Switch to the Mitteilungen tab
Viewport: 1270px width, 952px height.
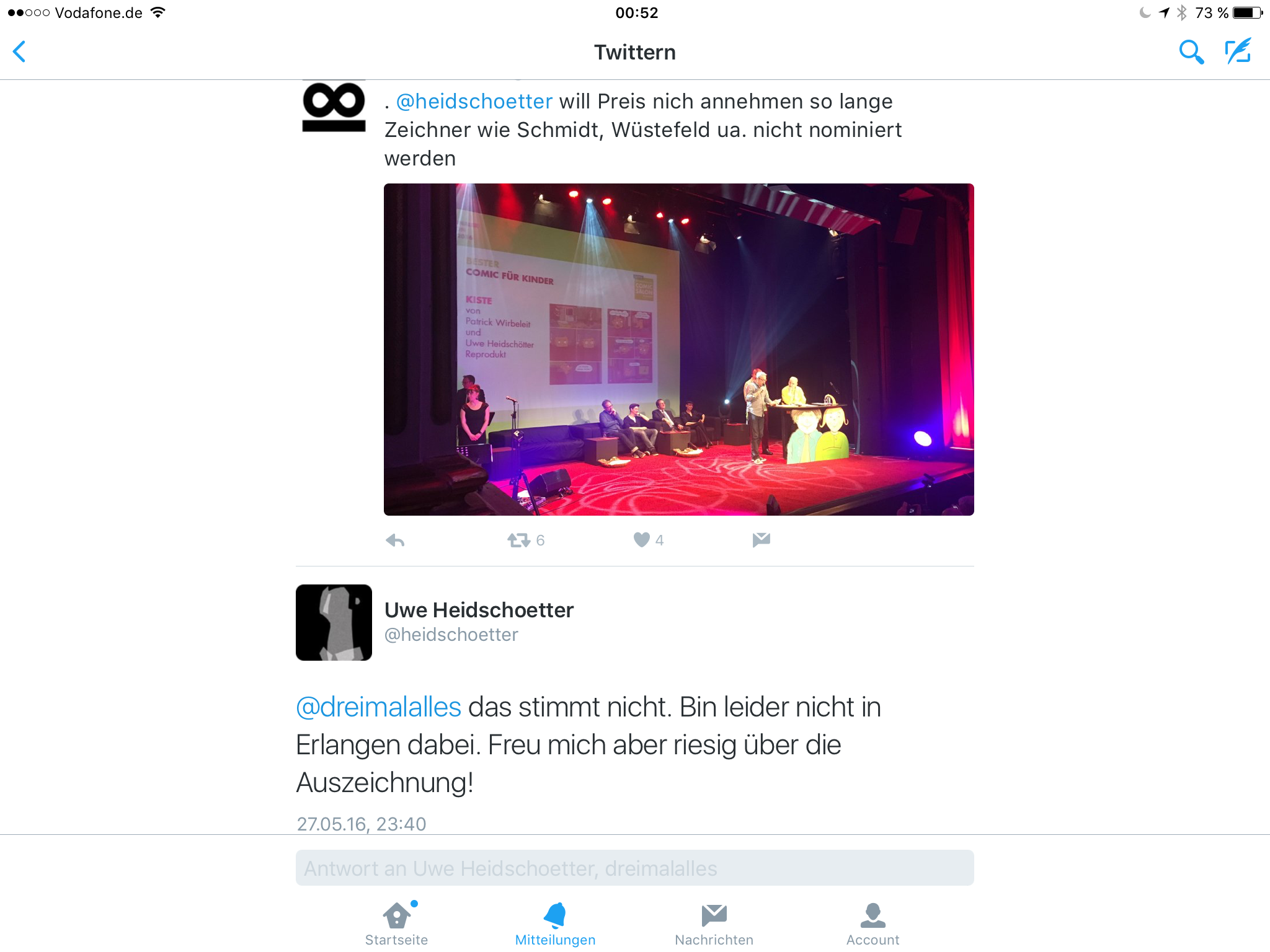click(x=555, y=924)
